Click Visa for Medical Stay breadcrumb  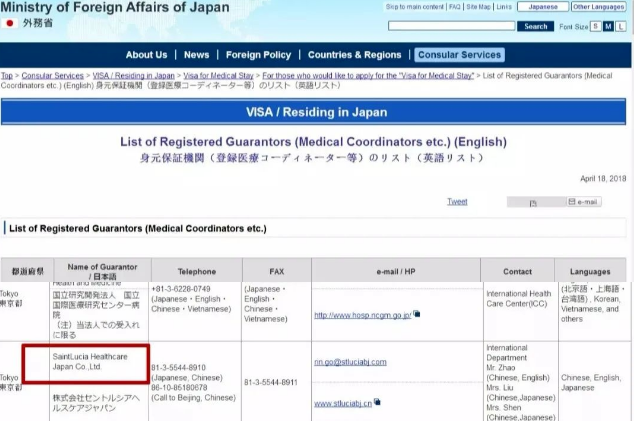pos(218,76)
